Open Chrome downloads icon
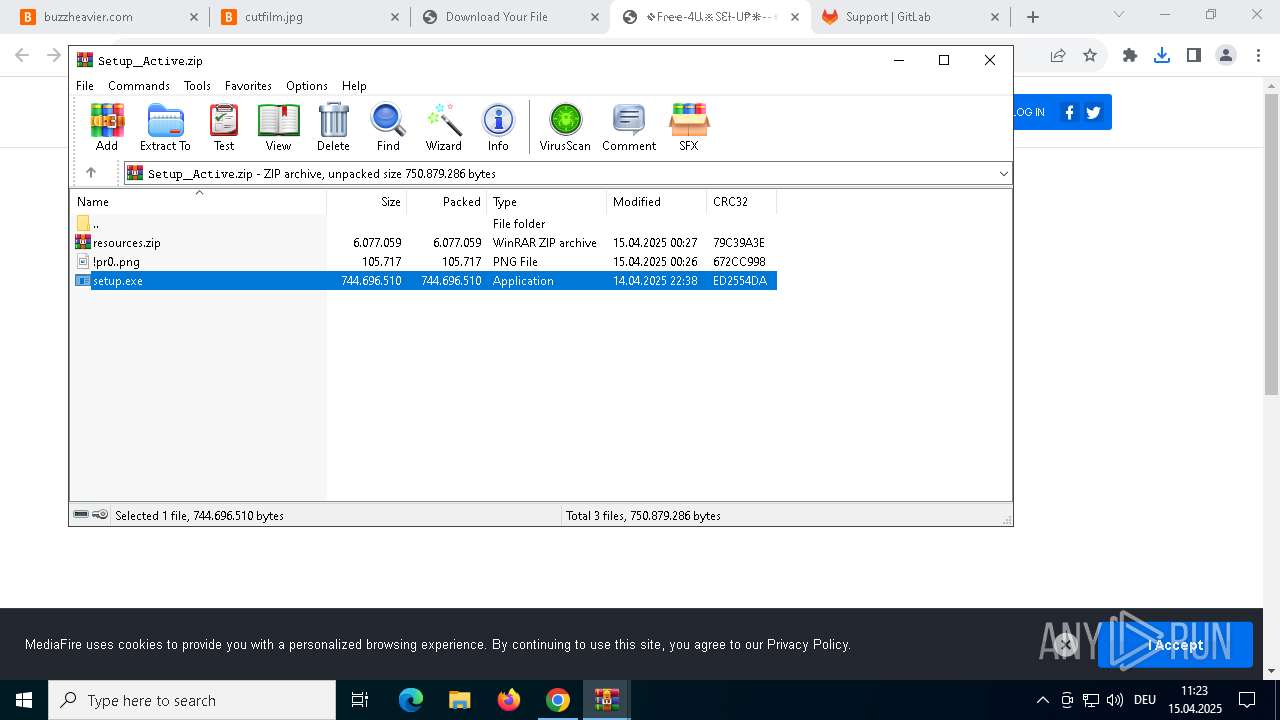 [1162, 56]
